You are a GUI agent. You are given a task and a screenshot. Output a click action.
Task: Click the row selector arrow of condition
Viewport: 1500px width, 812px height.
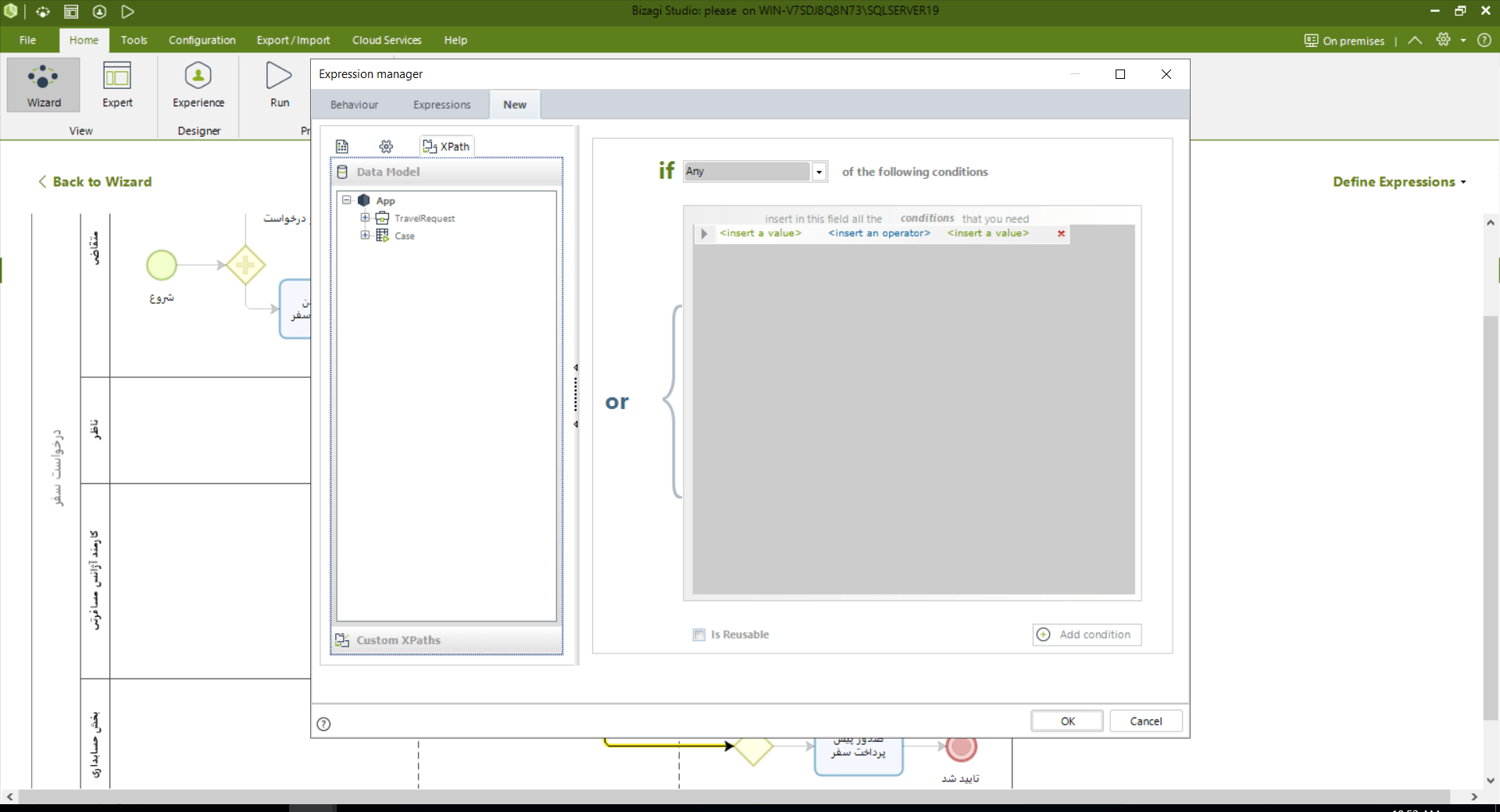tap(704, 233)
